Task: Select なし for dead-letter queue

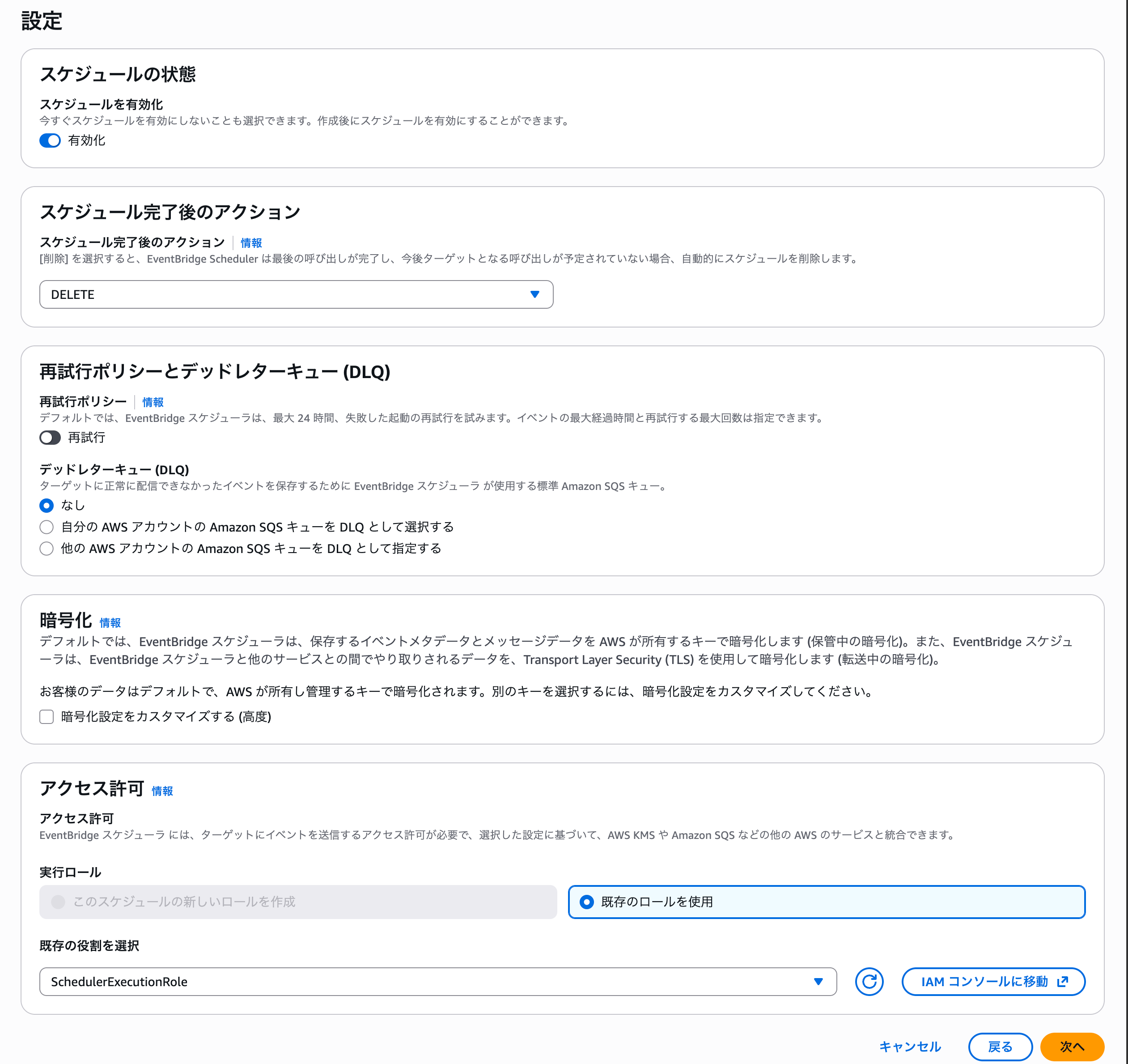Action: click(x=47, y=505)
